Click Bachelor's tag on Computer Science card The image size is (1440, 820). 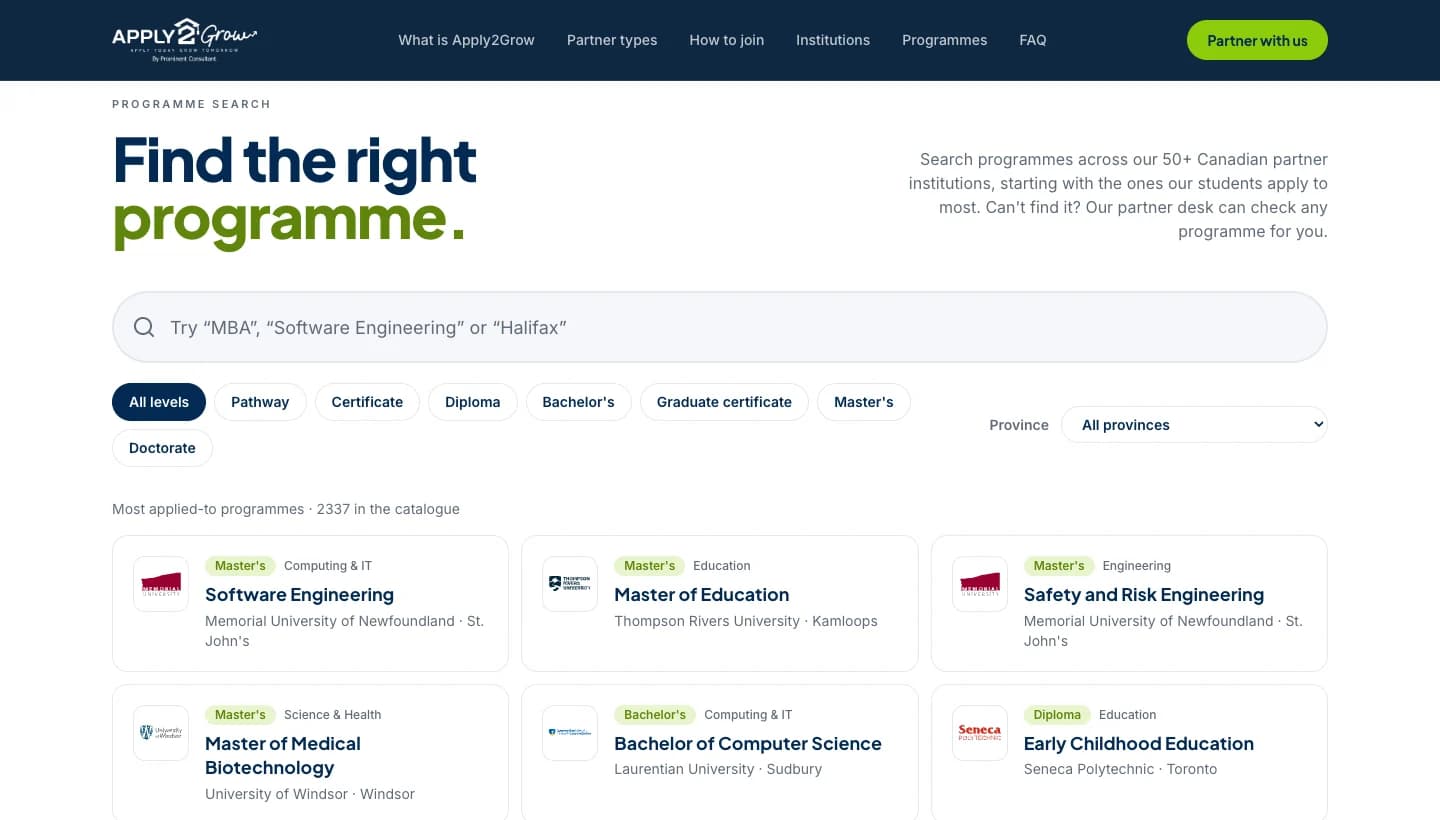(x=655, y=715)
